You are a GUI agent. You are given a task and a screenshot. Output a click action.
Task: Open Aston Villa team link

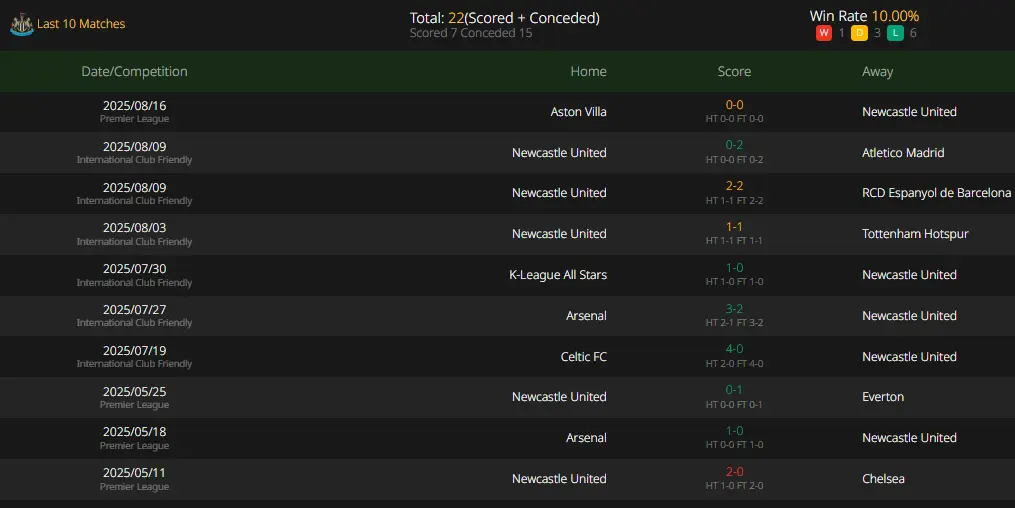click(x=579, y=112)
